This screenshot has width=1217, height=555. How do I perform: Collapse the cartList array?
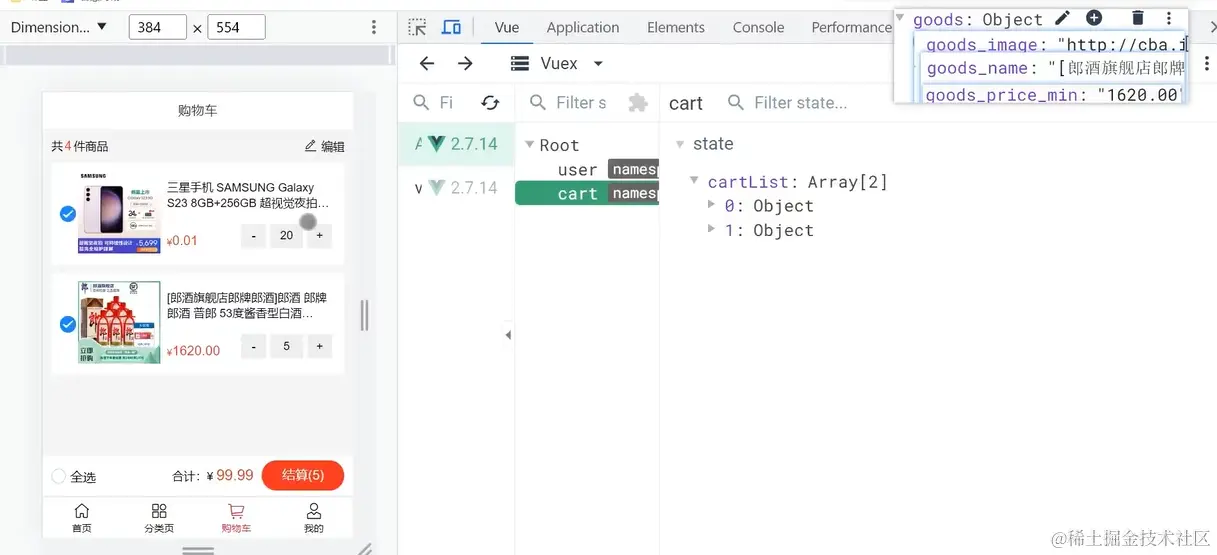point(695,181)
